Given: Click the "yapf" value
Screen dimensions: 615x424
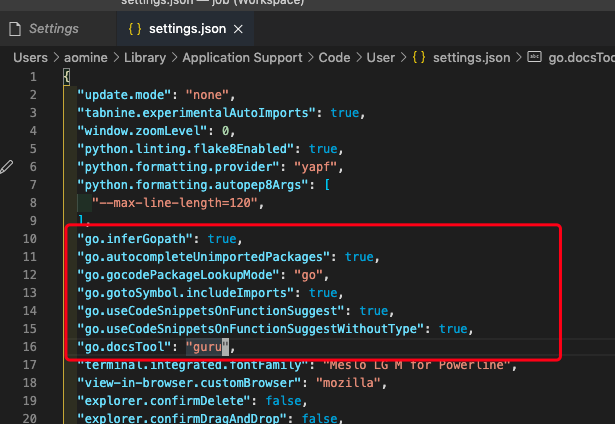Looking at the screenshot, I should (x=316, y=167).
